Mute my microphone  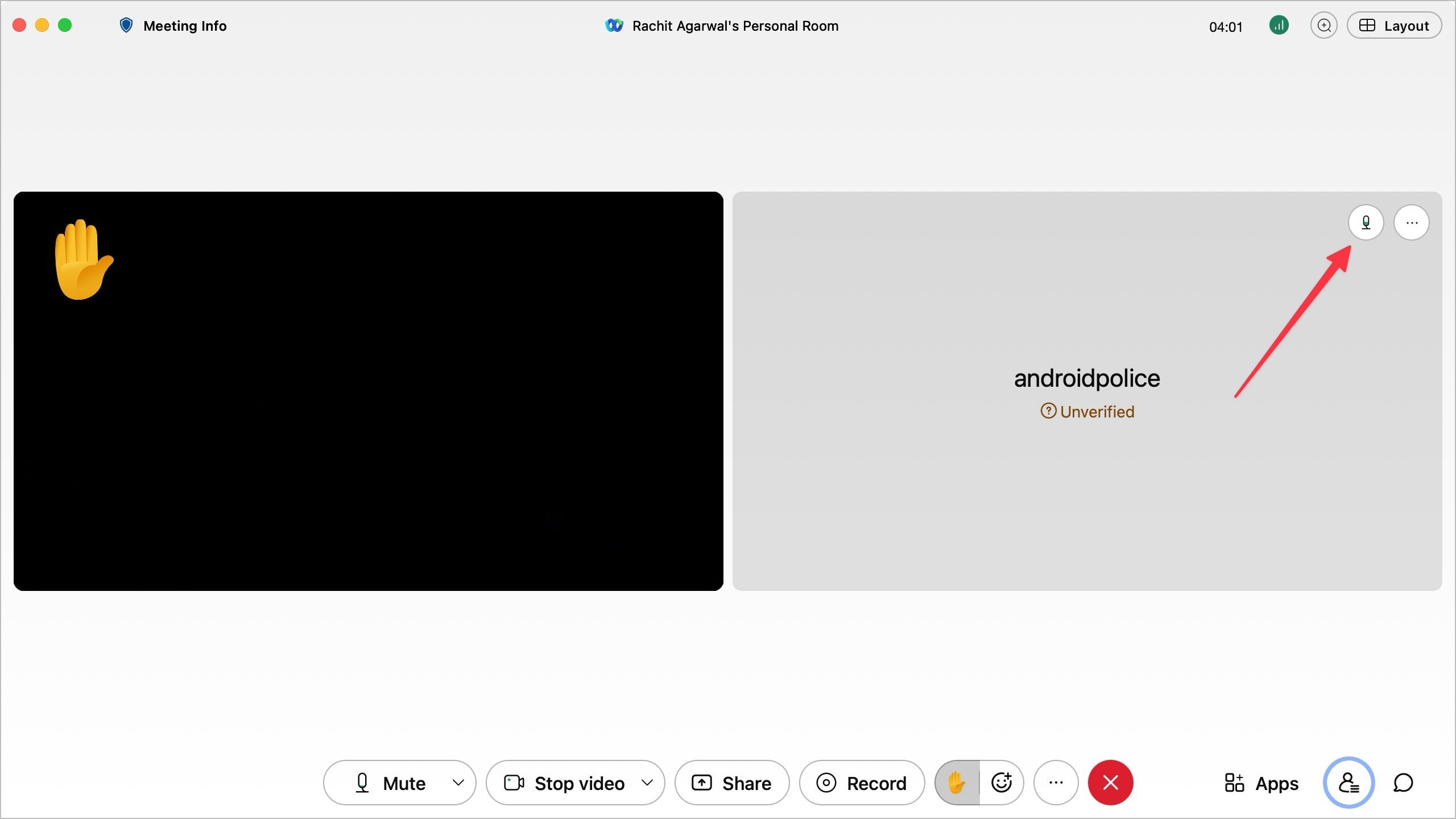pos(390,783)
